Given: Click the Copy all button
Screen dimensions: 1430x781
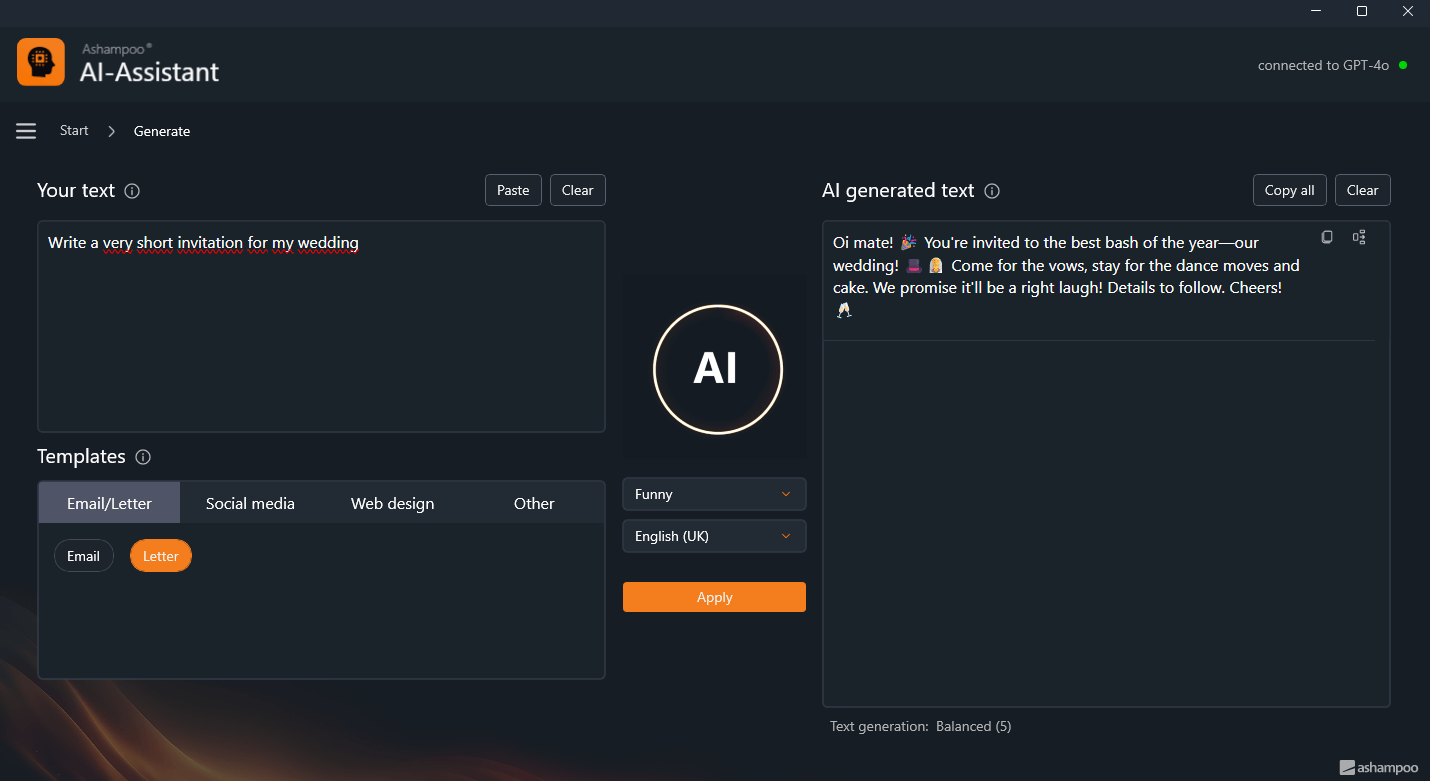Looking at the screenshot, I should [1289, 190].
